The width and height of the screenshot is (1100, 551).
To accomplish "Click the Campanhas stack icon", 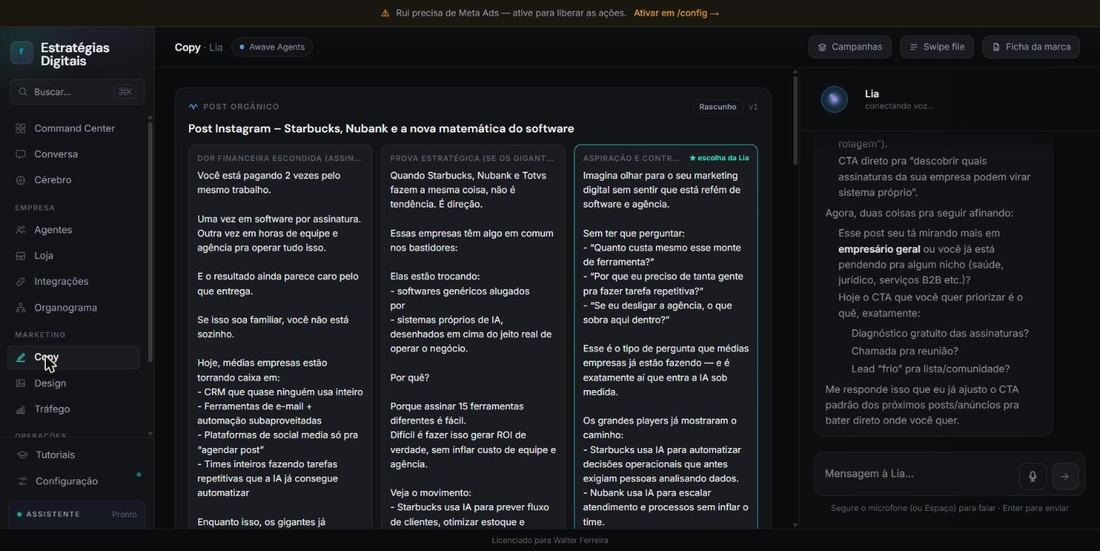I will 822,47.
